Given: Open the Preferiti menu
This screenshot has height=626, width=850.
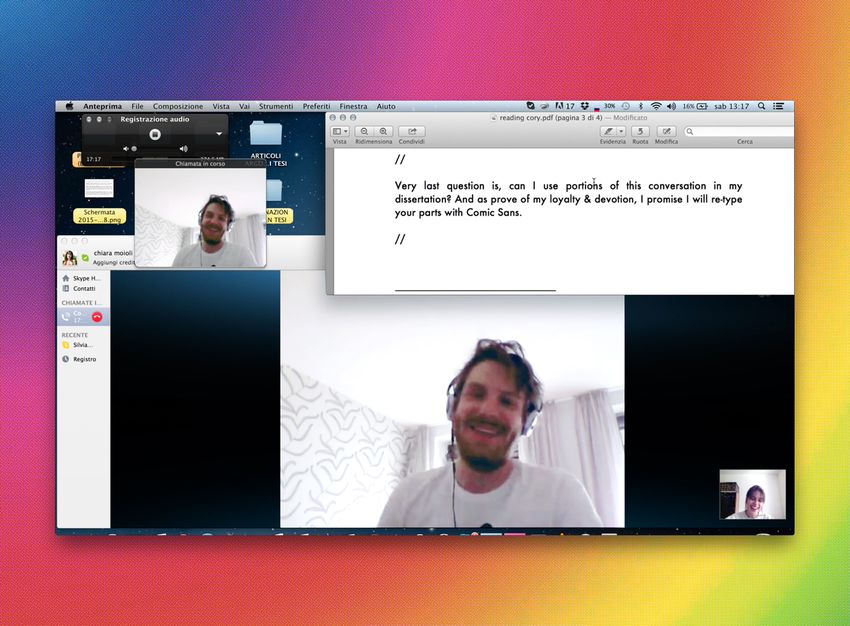Looking at the screenshot, I should click(317, 106).
